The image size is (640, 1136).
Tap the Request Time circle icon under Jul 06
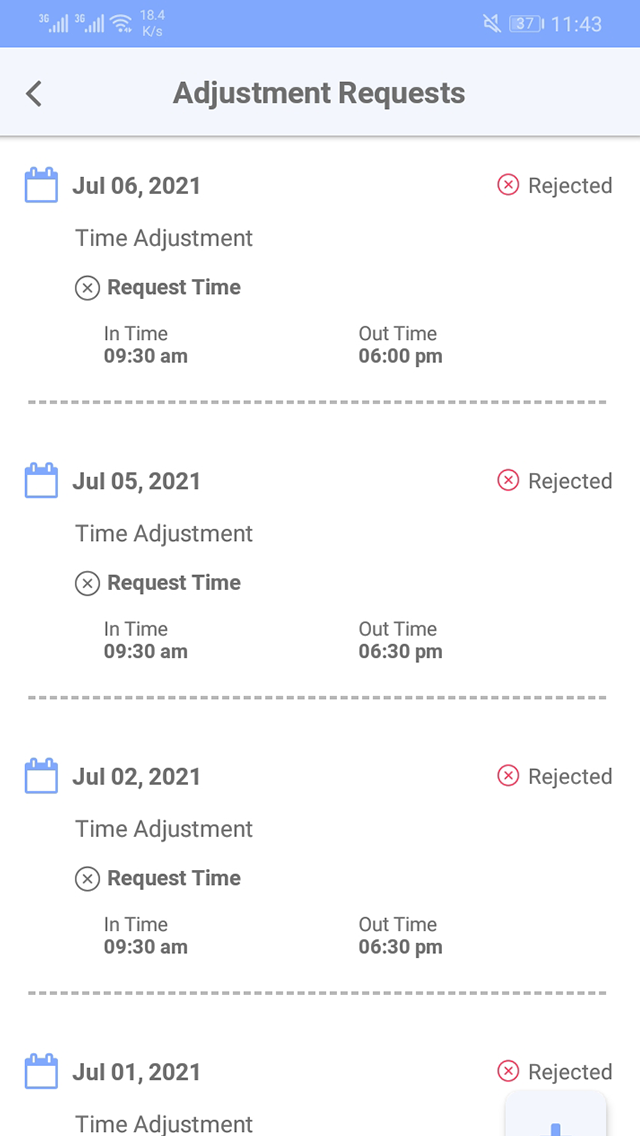click(x=88, y=288)
